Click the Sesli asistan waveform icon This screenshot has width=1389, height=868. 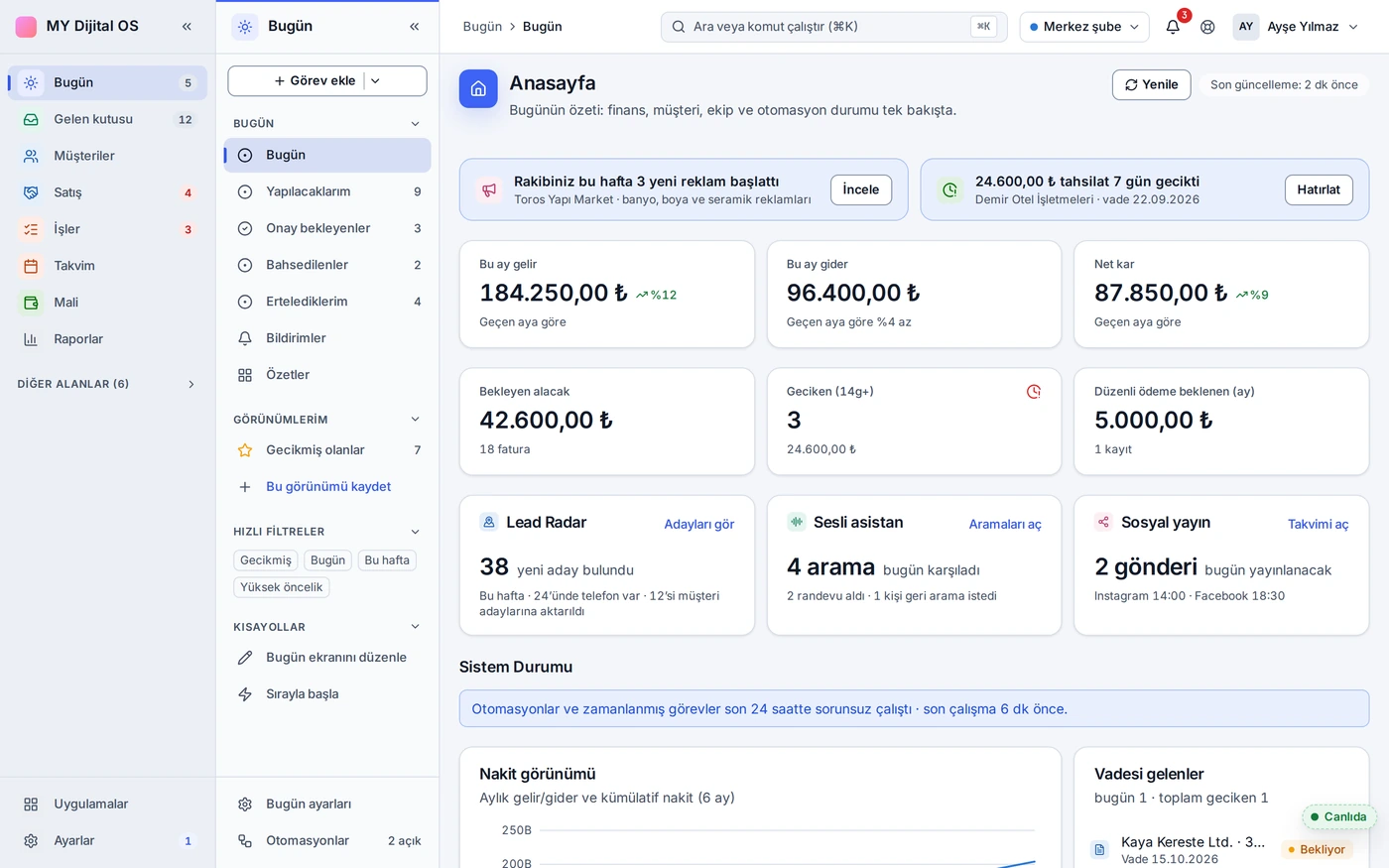796,522
